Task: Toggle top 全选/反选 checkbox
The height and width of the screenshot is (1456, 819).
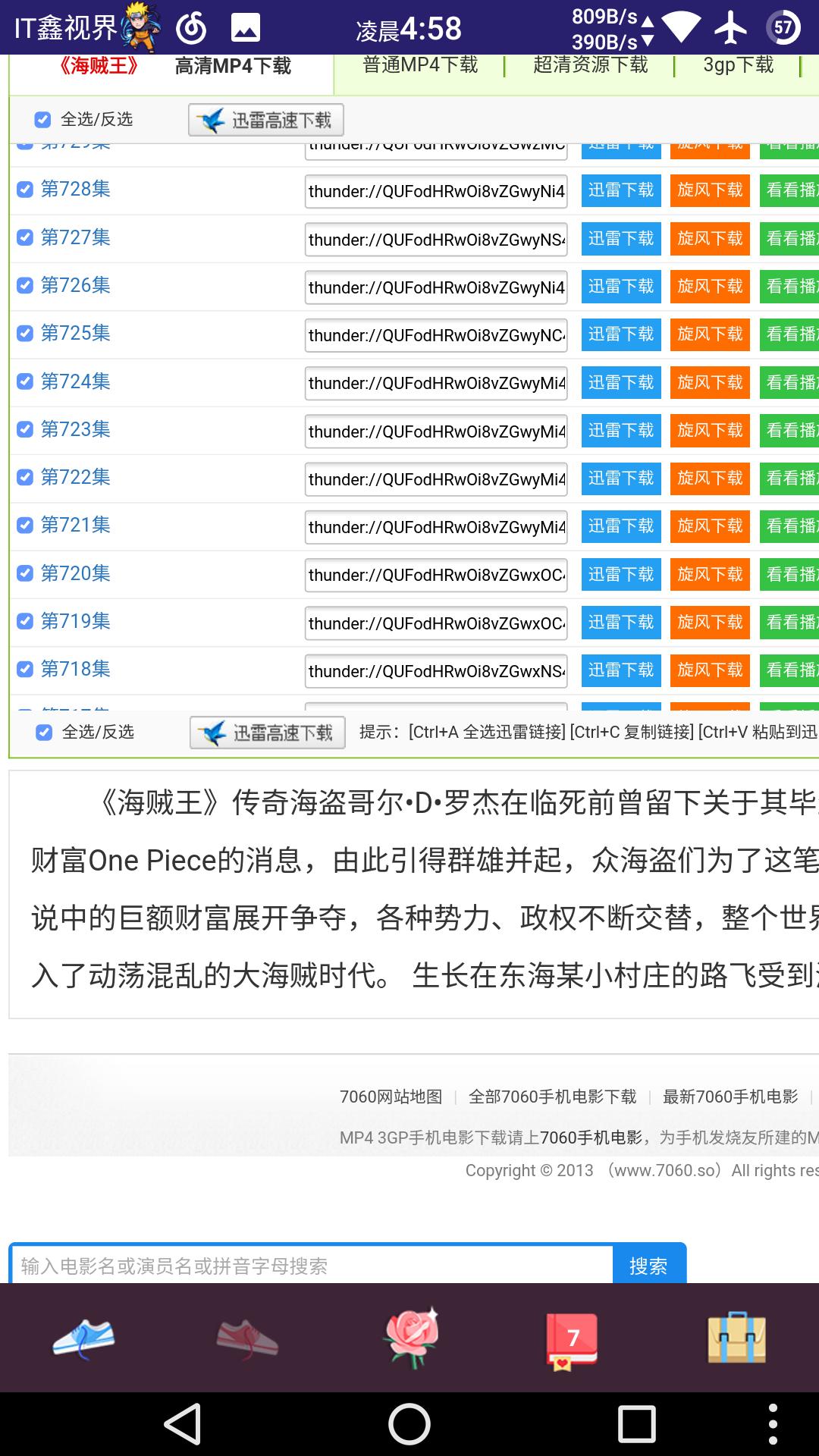Action: point(42,119)
